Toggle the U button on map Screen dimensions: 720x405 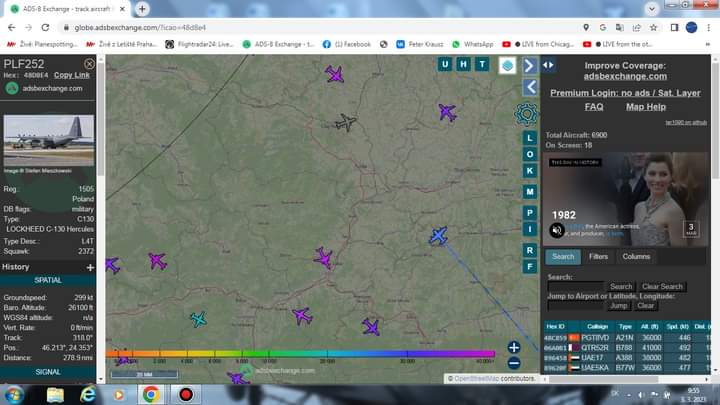(445, 65)
